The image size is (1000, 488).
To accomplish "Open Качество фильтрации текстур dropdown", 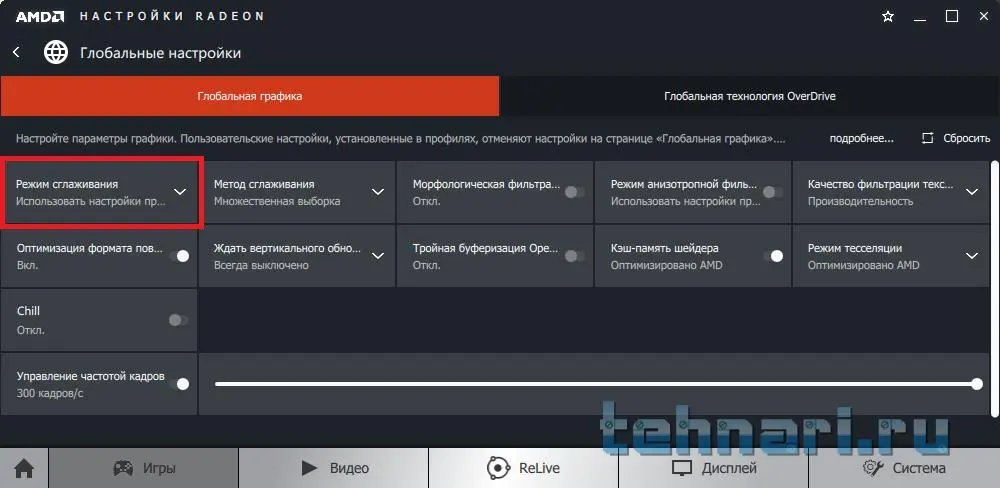I will click(972, 192).
